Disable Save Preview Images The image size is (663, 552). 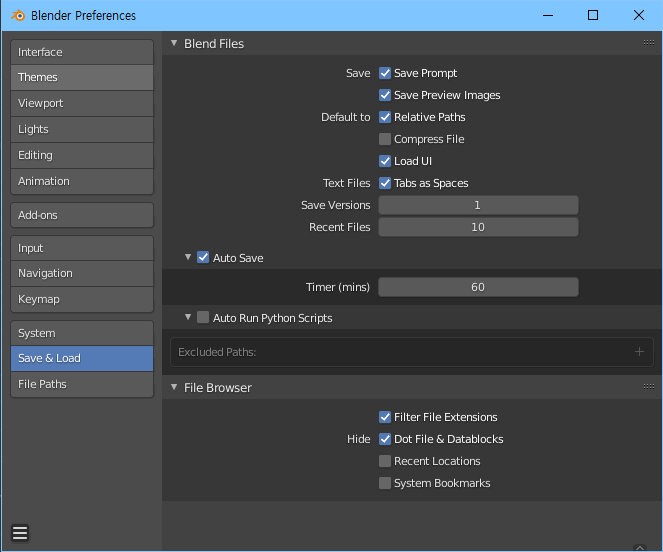pos(385,95)
